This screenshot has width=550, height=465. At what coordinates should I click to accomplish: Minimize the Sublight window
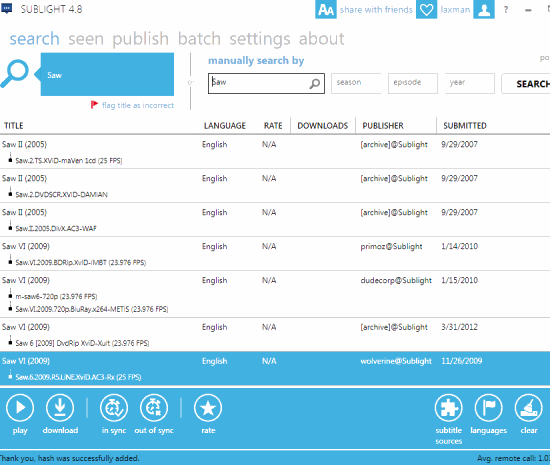(528, 10)
